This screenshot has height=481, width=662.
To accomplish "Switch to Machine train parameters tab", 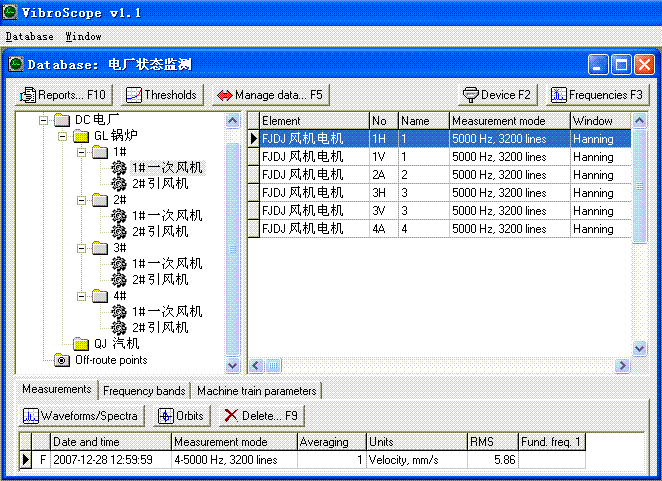I will [256, 391].
